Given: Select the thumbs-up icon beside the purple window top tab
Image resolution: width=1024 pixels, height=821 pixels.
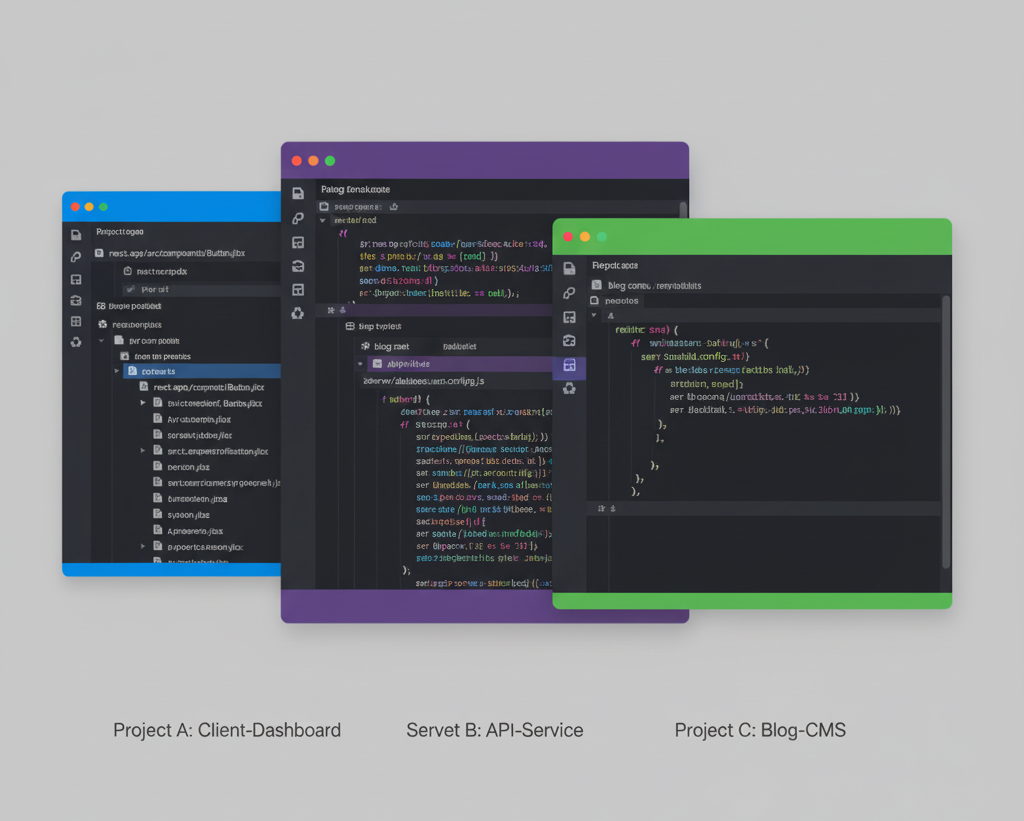Looking at the screenshot, I should (x=394, y=206).
